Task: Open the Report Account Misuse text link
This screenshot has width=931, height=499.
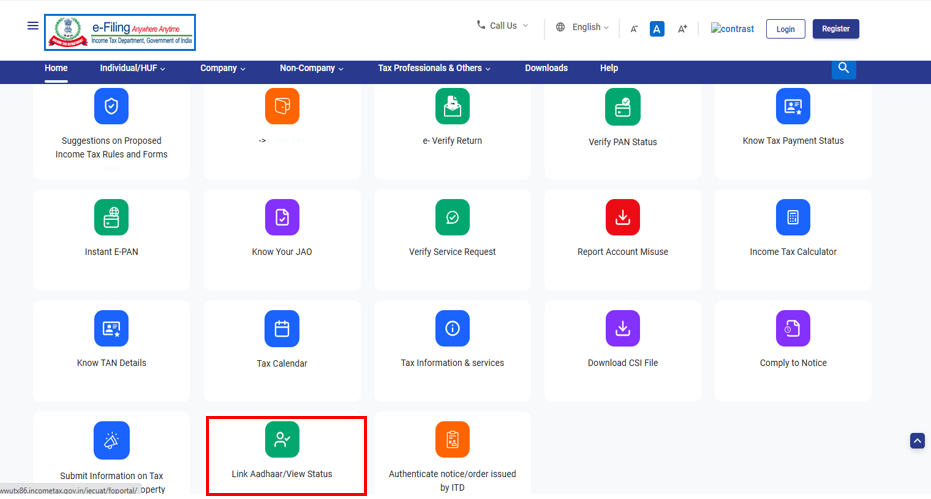Action: pyautogui.click(x=623, y=252)
